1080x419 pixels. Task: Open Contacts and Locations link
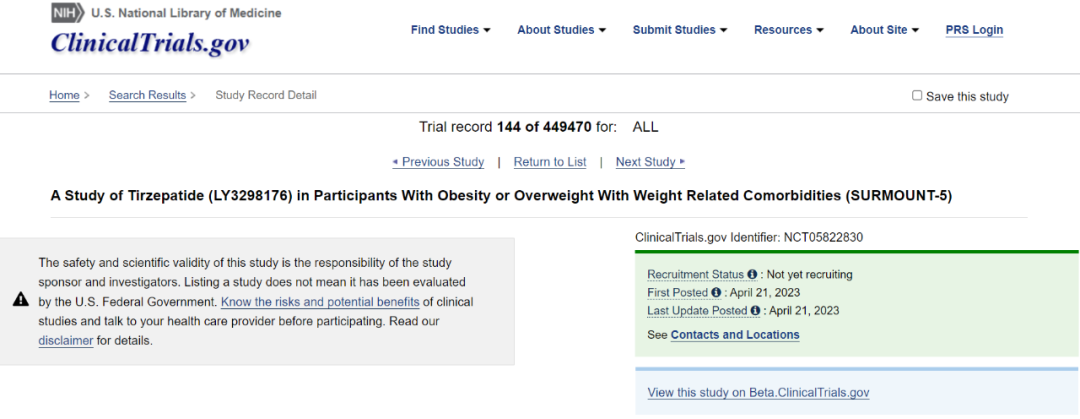[735, 335]
